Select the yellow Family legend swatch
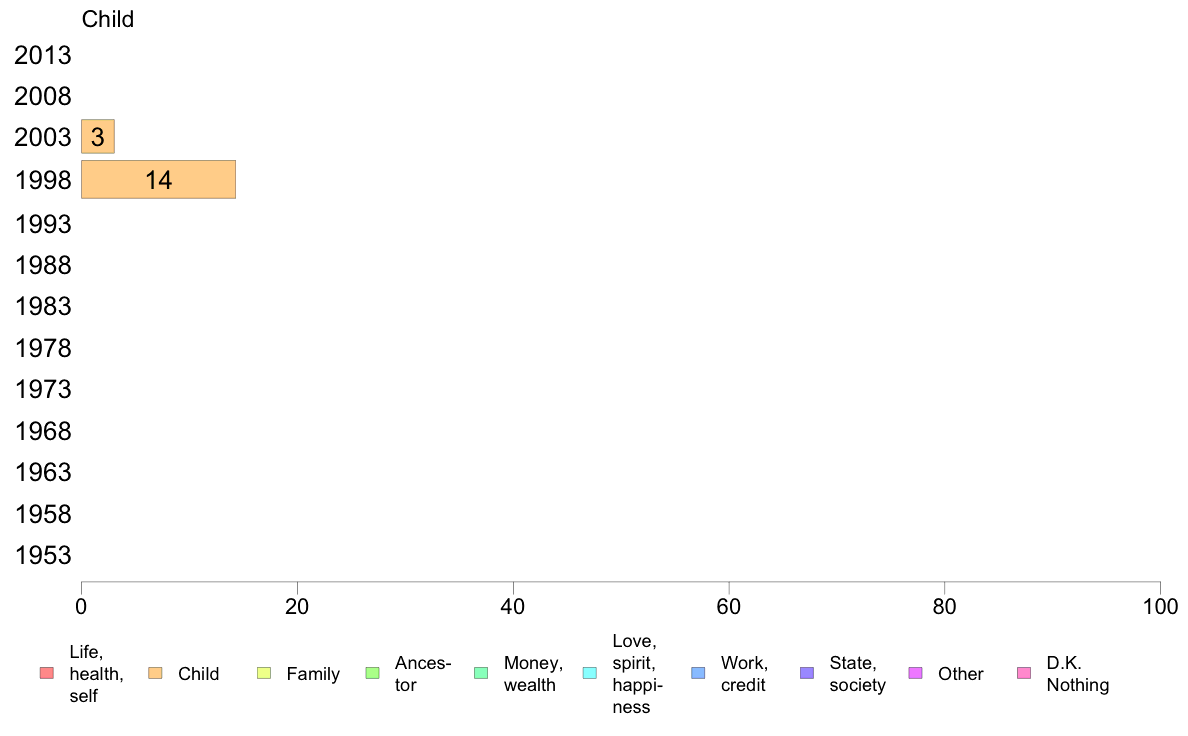This screenshot has height=736, width=1188. click(x=264, y=673)
